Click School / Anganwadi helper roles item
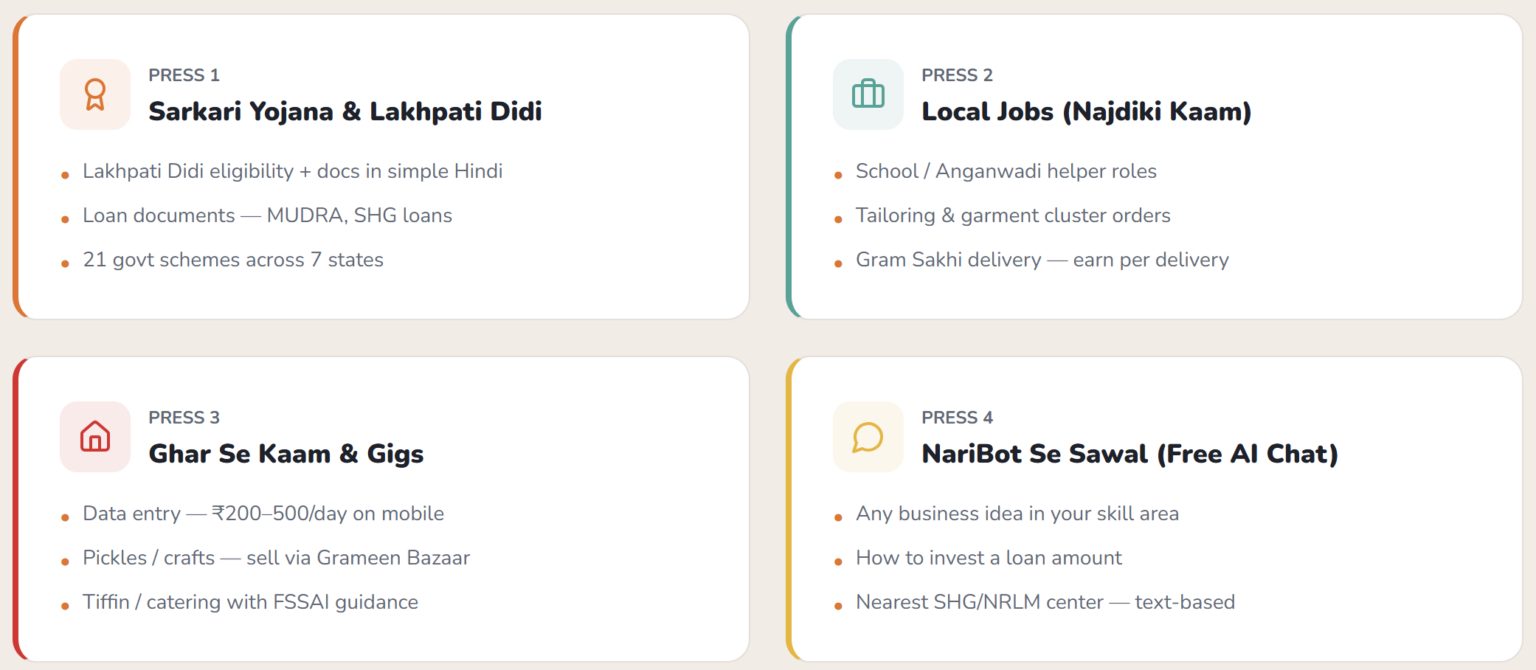Viewport: 1536px width, 670px height. 1006,171
